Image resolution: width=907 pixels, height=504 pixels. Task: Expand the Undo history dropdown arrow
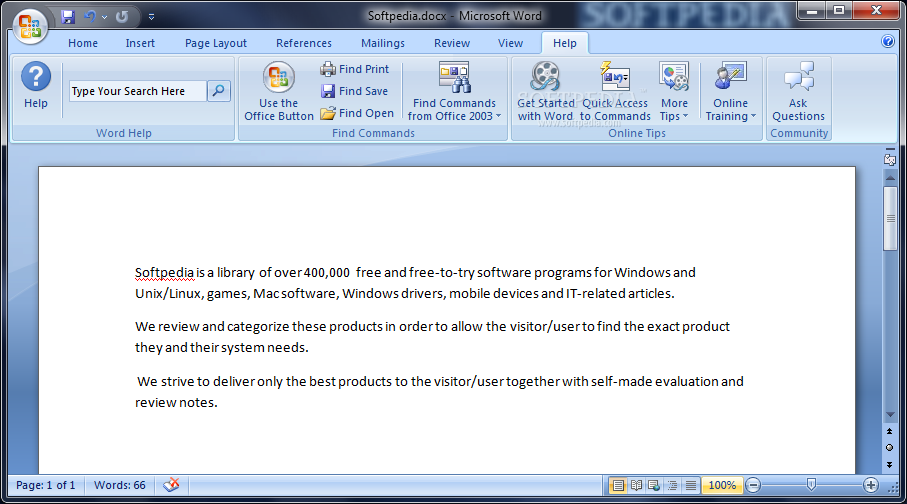coord(105,17)
